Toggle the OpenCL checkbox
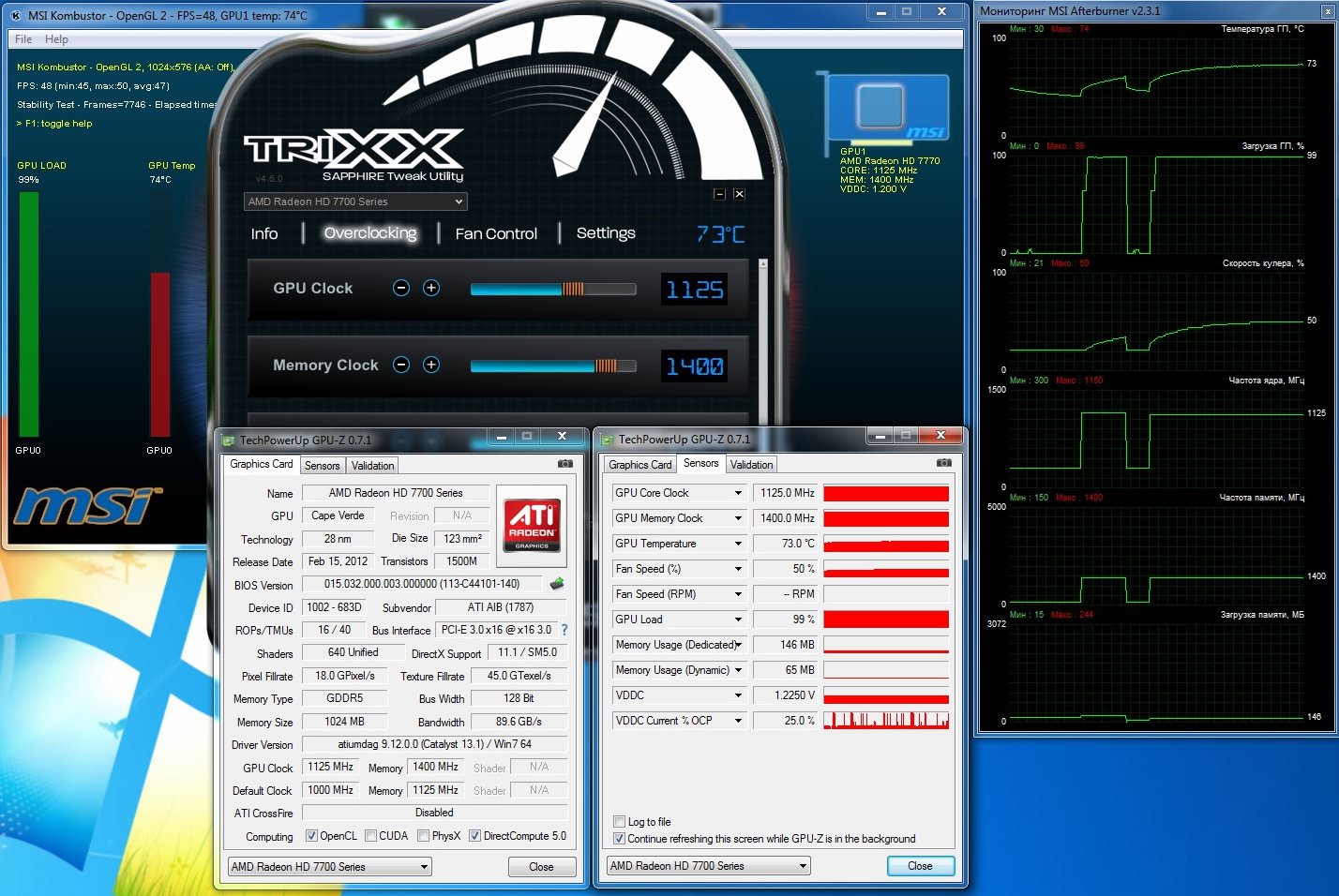The width and height of the screenshot is (1339, 896). click(312, 836)
